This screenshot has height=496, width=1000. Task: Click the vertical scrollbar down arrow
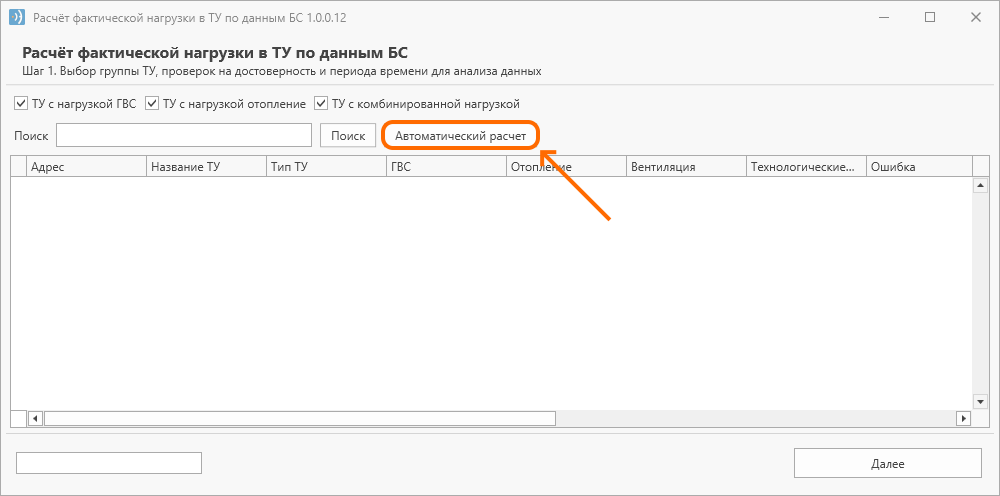(x=980, y=401)
